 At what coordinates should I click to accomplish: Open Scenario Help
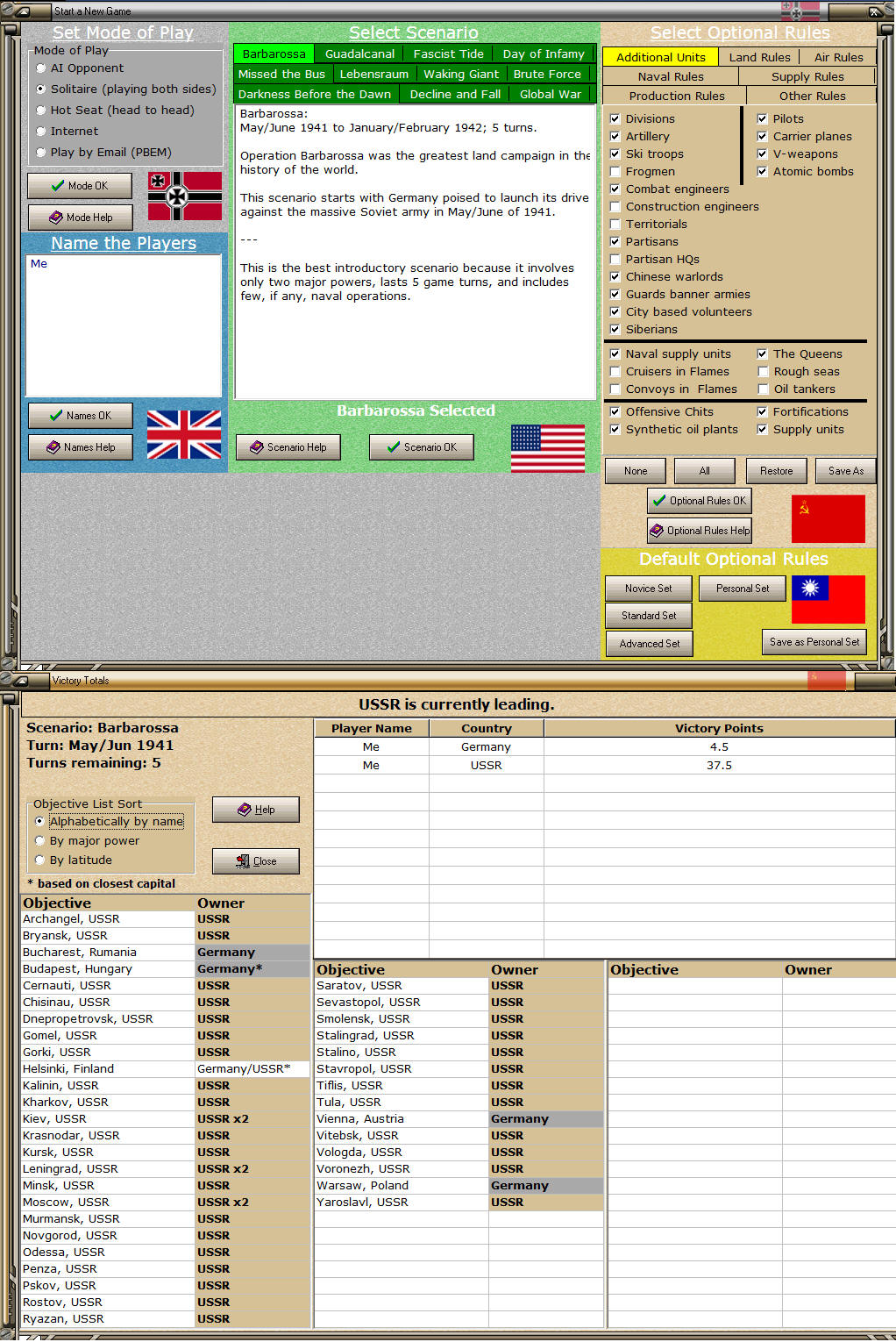pyautogui.click(x=288, y=447)
